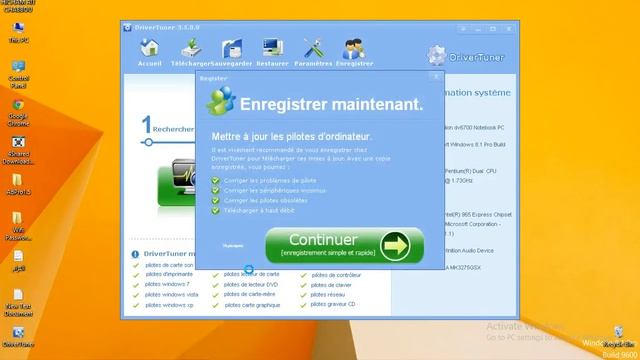Image resolution: width=640 pixels, height=360 pixels.
Task: Click 'pilotes réseau' text
Action: [327, 294]
